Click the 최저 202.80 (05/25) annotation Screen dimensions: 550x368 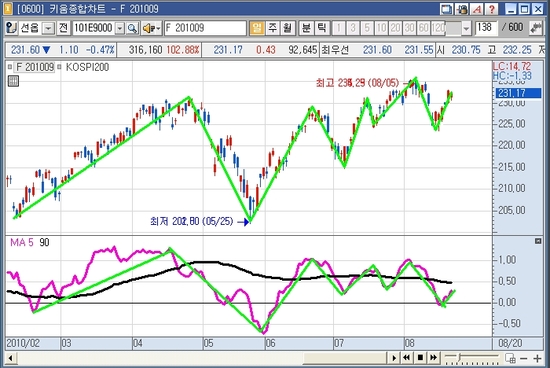[x=192, y=221]
